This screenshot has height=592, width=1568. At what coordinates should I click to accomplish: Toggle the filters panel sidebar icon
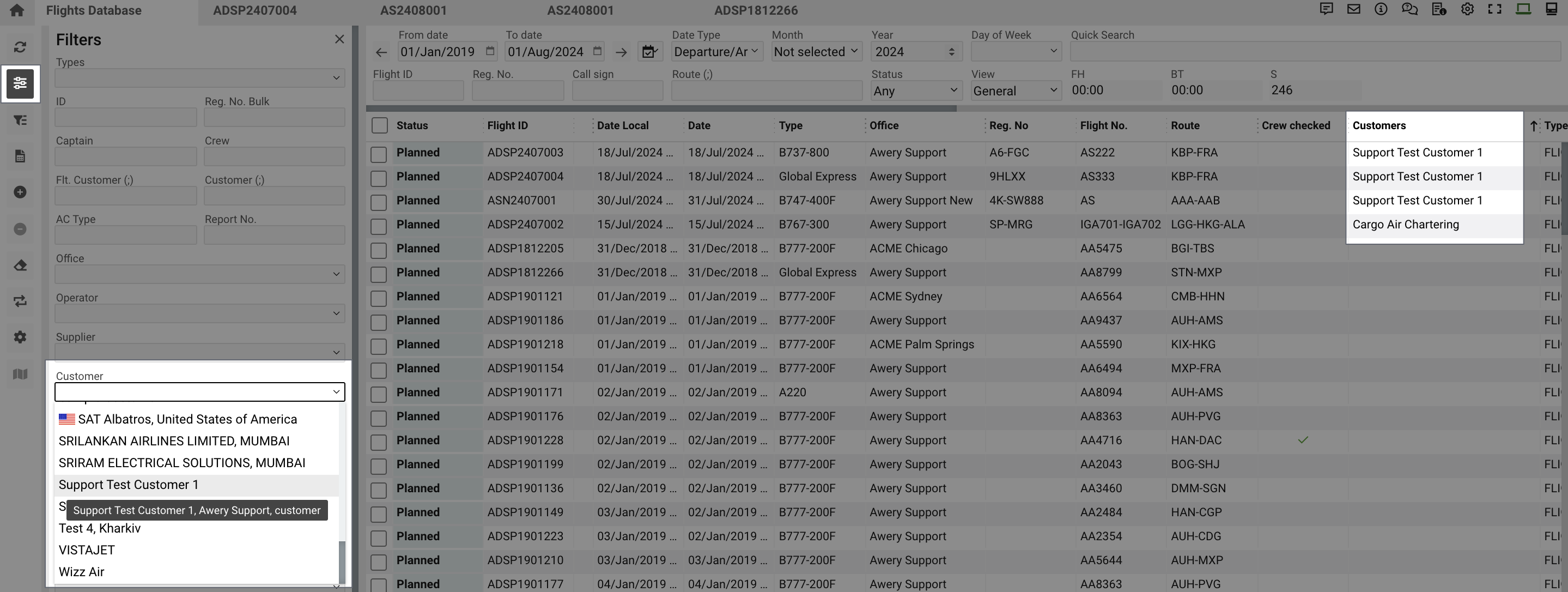(x=20, y=83)
